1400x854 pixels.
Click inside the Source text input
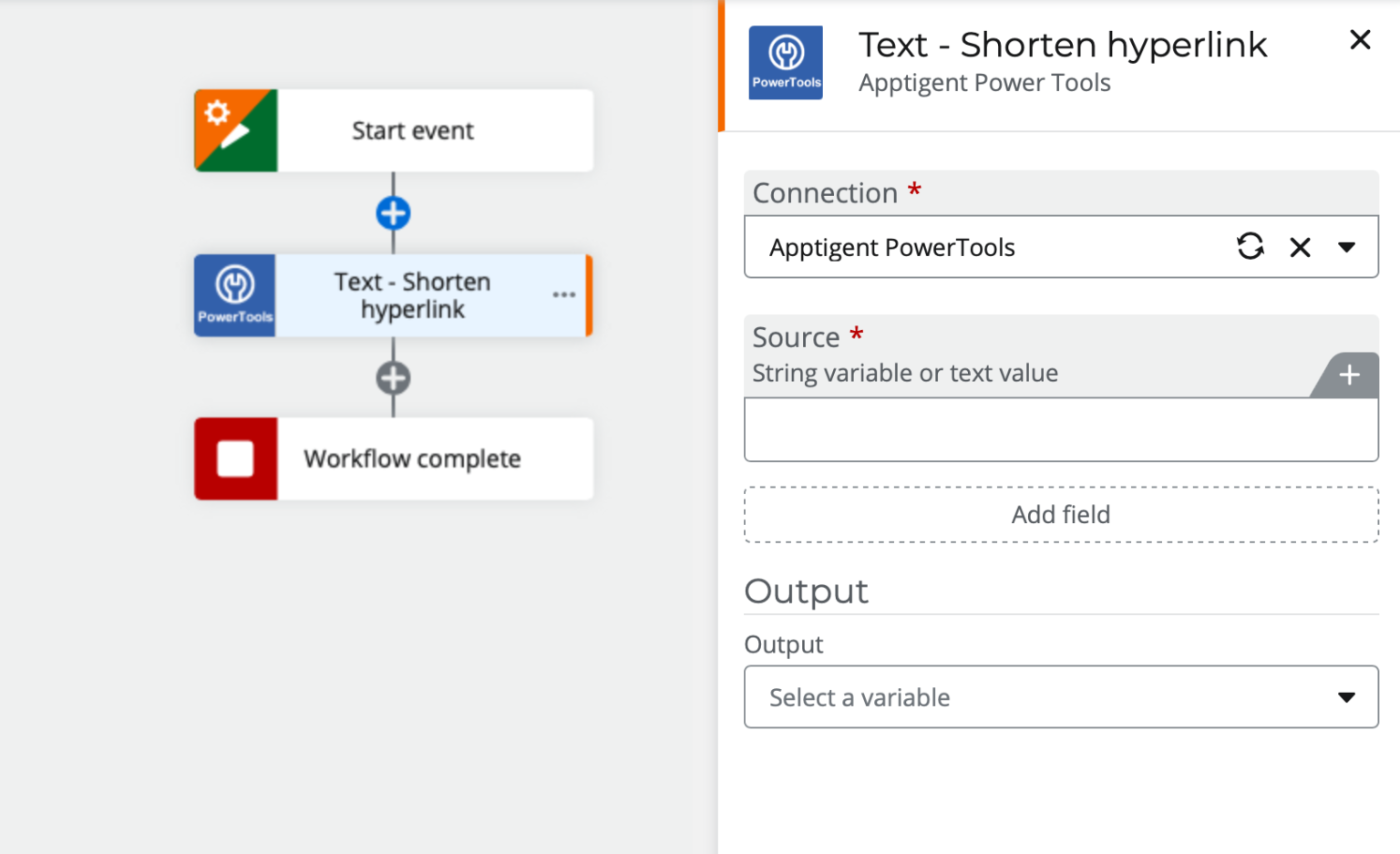point(1060,428)
